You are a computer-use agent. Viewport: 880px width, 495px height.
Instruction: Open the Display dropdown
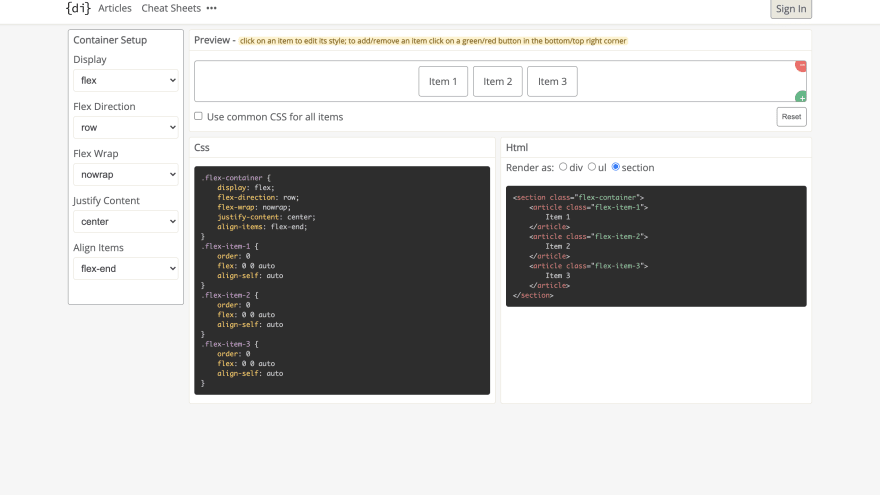(126, 80)
